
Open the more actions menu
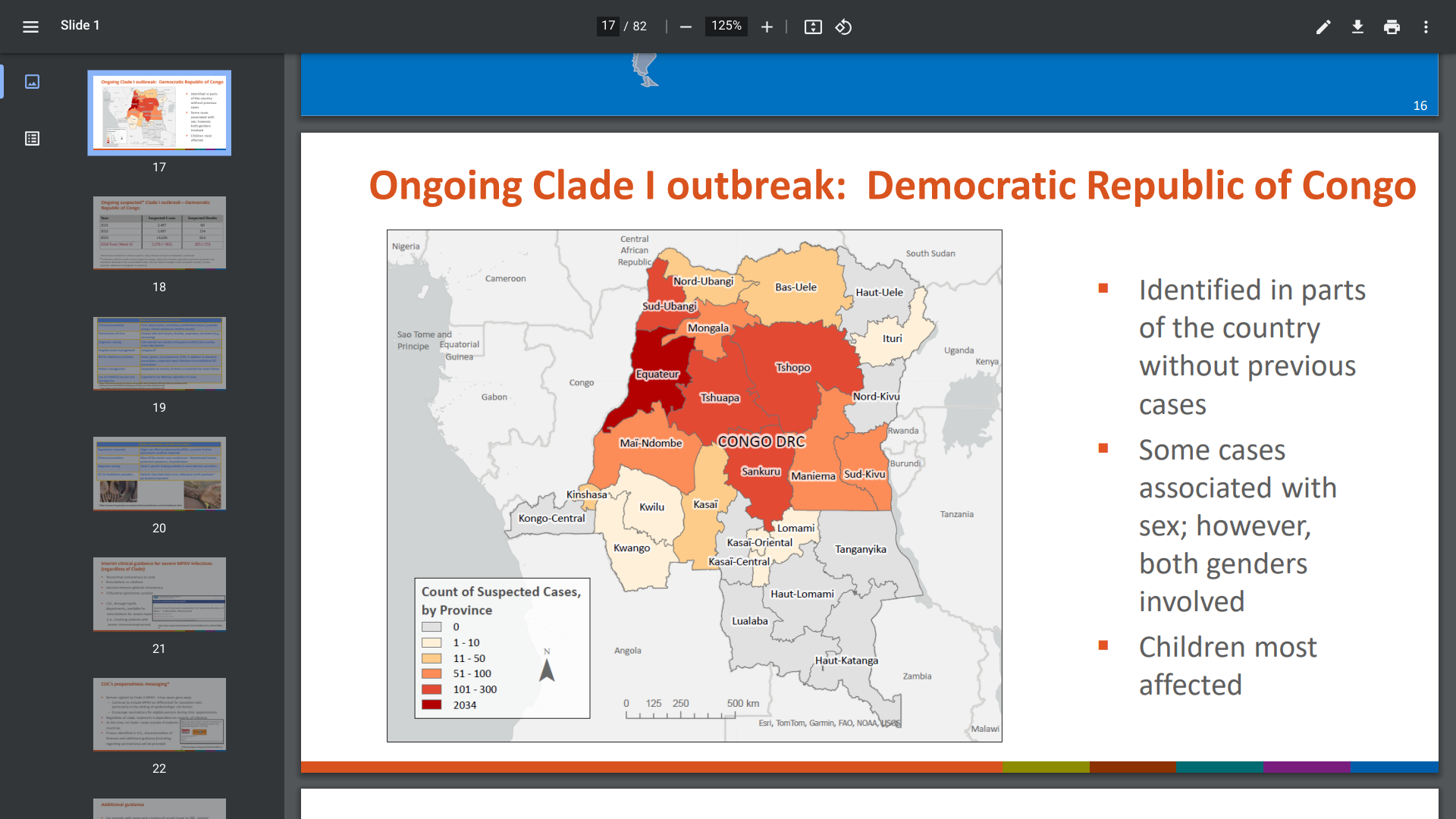pyautogui.click(x=1426, y=27)
